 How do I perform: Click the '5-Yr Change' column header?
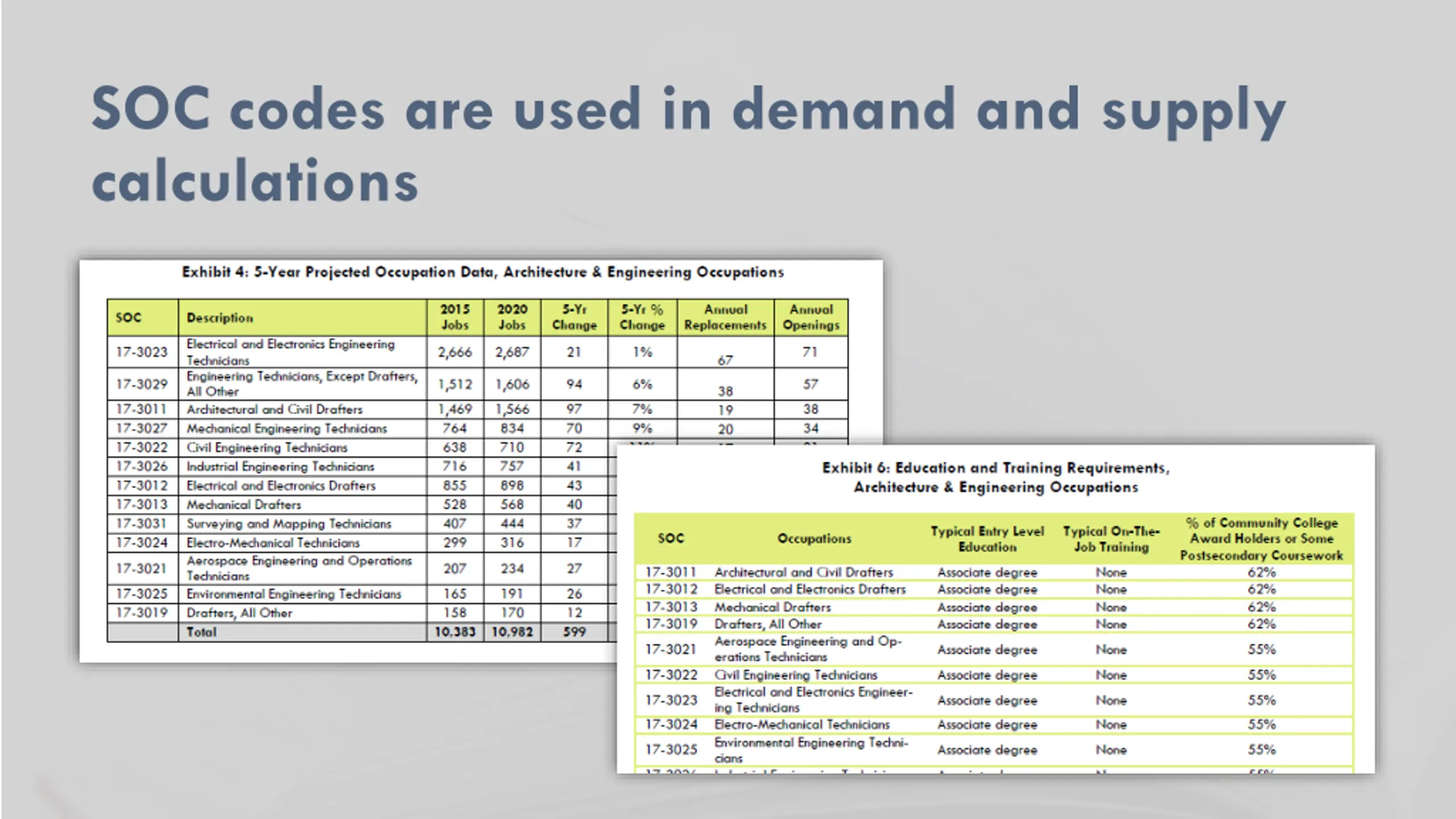[x=574, y=317]
